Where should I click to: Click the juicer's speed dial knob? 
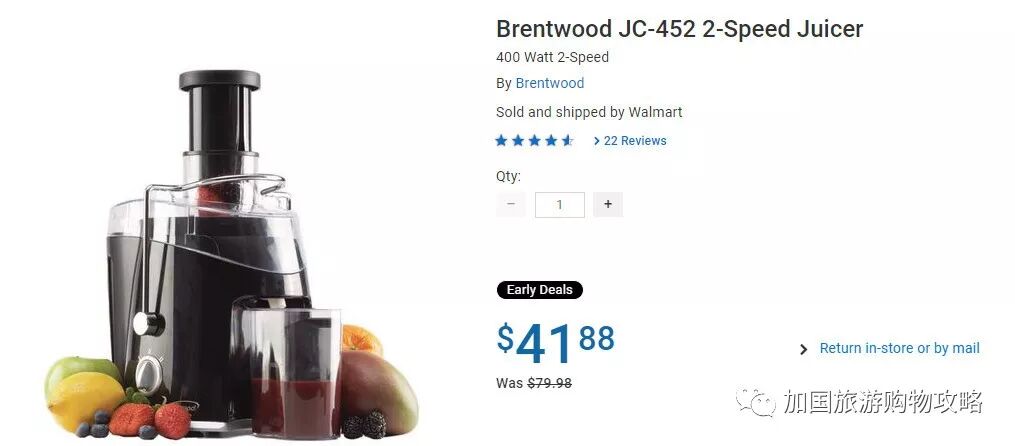(x=150, y=373)
